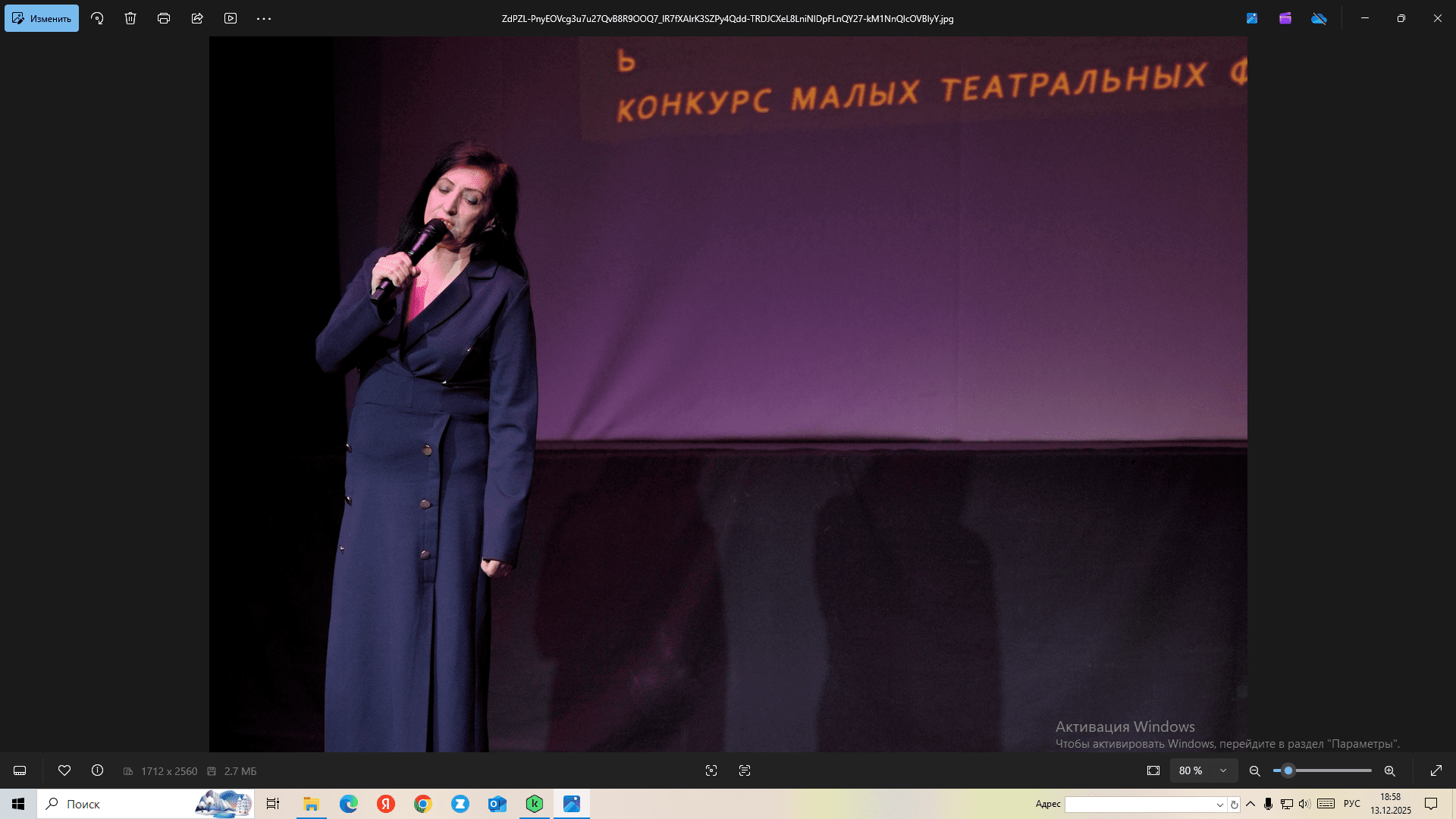Click the zoom level slider
Screen dimensions: 1456x819
1323,770
